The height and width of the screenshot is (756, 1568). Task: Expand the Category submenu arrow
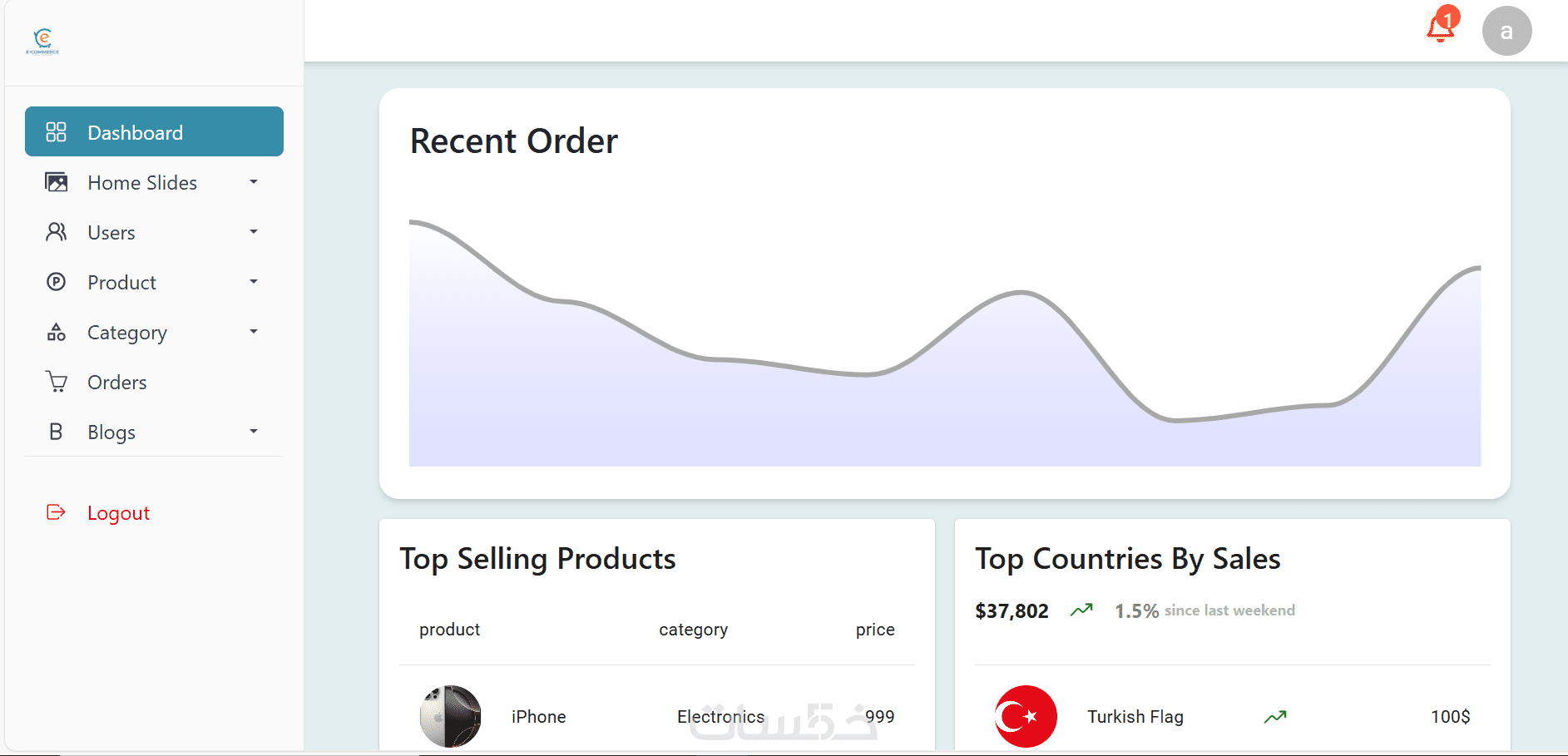[254, 332]
